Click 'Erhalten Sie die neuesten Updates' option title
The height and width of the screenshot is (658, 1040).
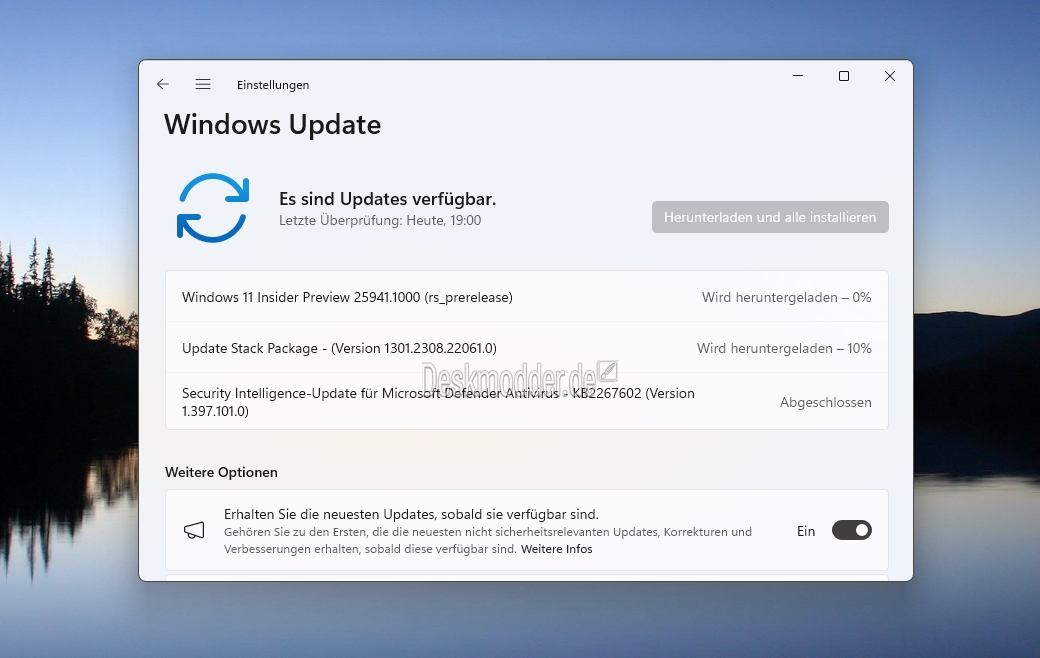click(x=411, y=514)
